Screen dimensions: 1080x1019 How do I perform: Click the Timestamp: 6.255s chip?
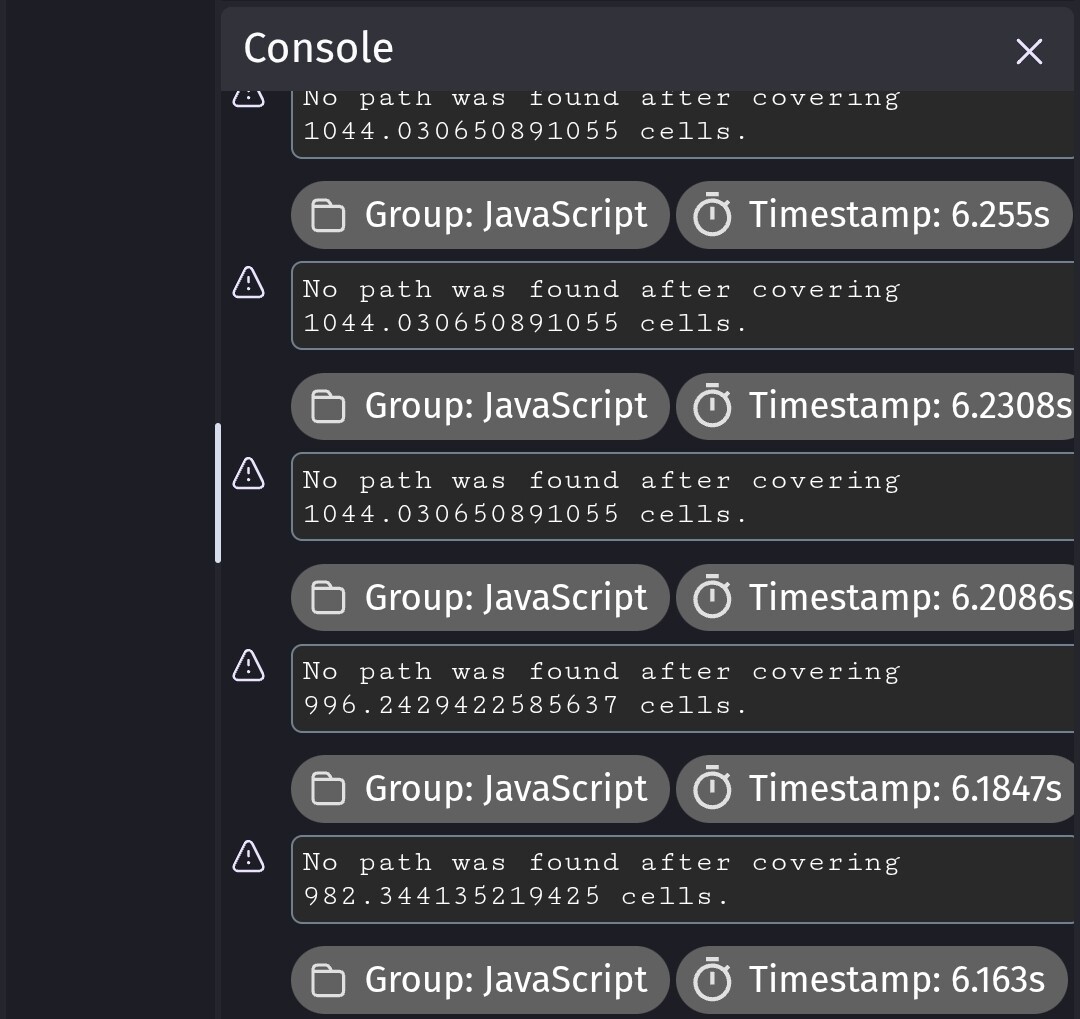(873, 215)
